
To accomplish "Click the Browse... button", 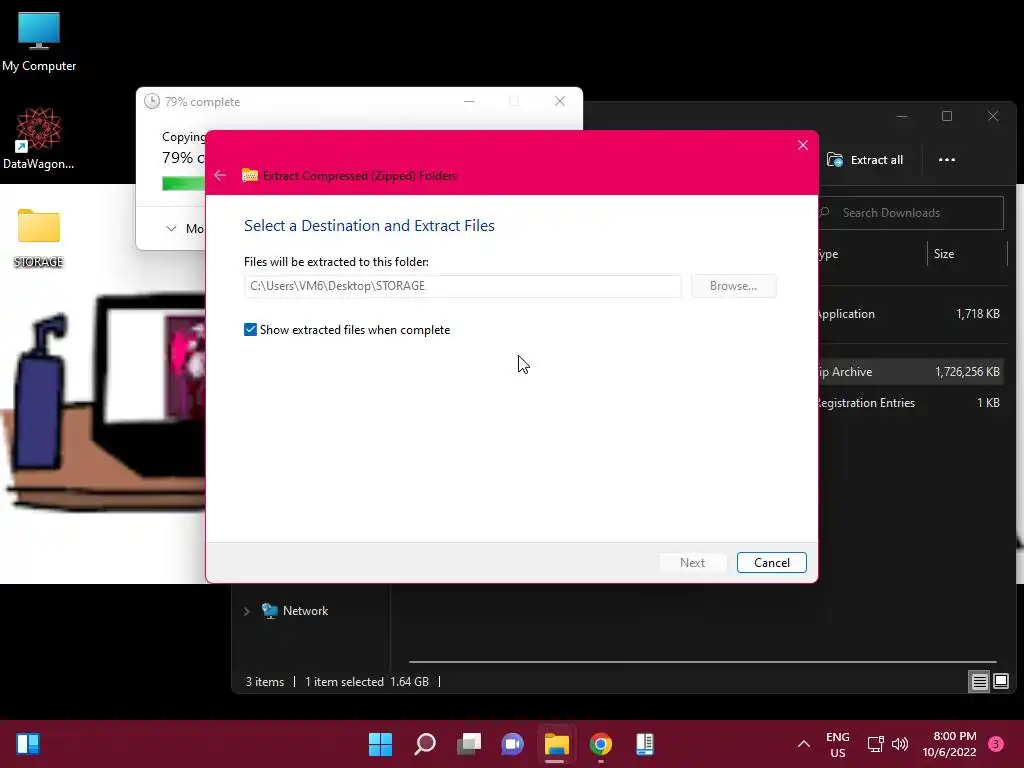I will click(x=733, y=286).
